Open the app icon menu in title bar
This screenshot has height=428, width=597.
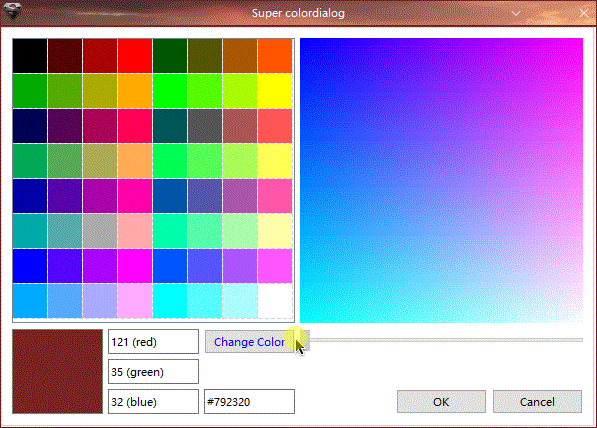tap(13, 11)
